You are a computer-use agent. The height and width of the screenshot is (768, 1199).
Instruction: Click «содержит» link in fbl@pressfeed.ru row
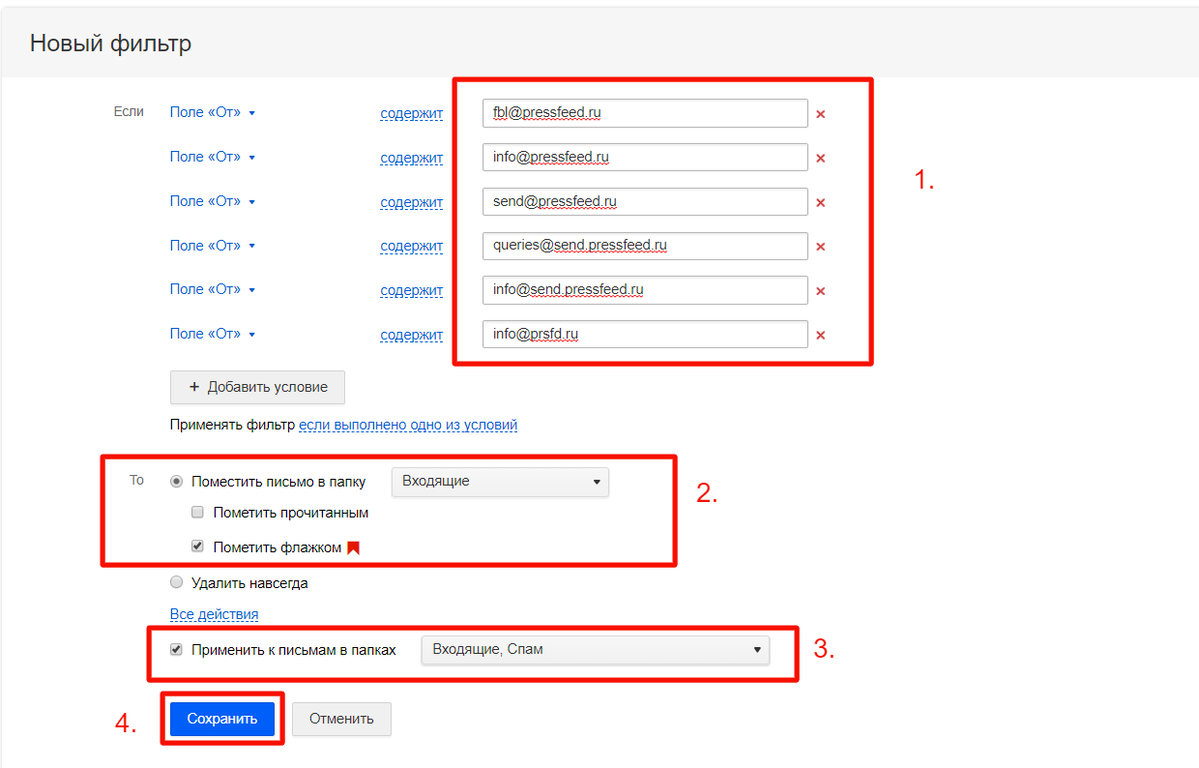pyautogui.click(x=411, y=113)
